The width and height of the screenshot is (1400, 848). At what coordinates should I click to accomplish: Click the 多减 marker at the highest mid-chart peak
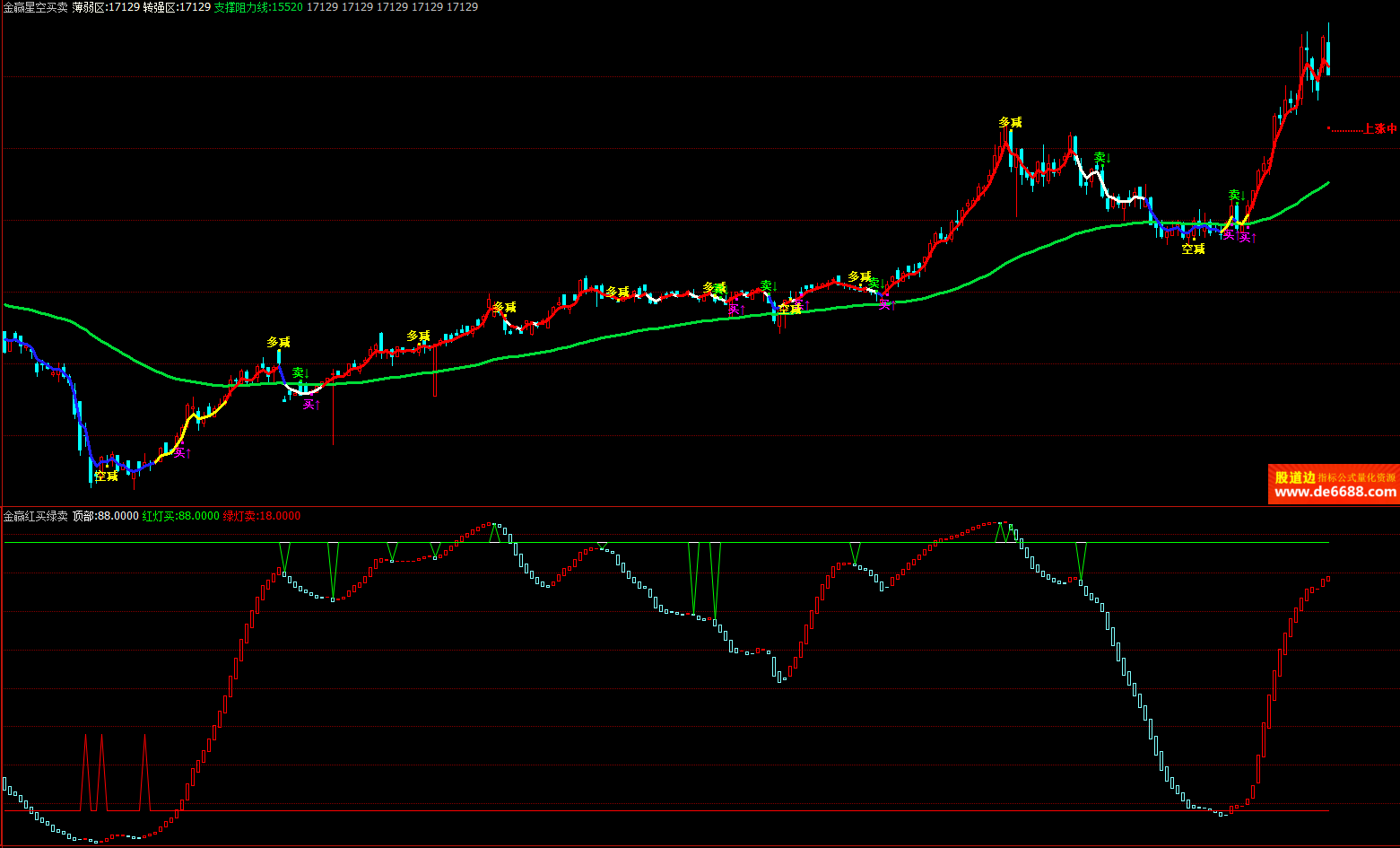tap(1010, 122)
